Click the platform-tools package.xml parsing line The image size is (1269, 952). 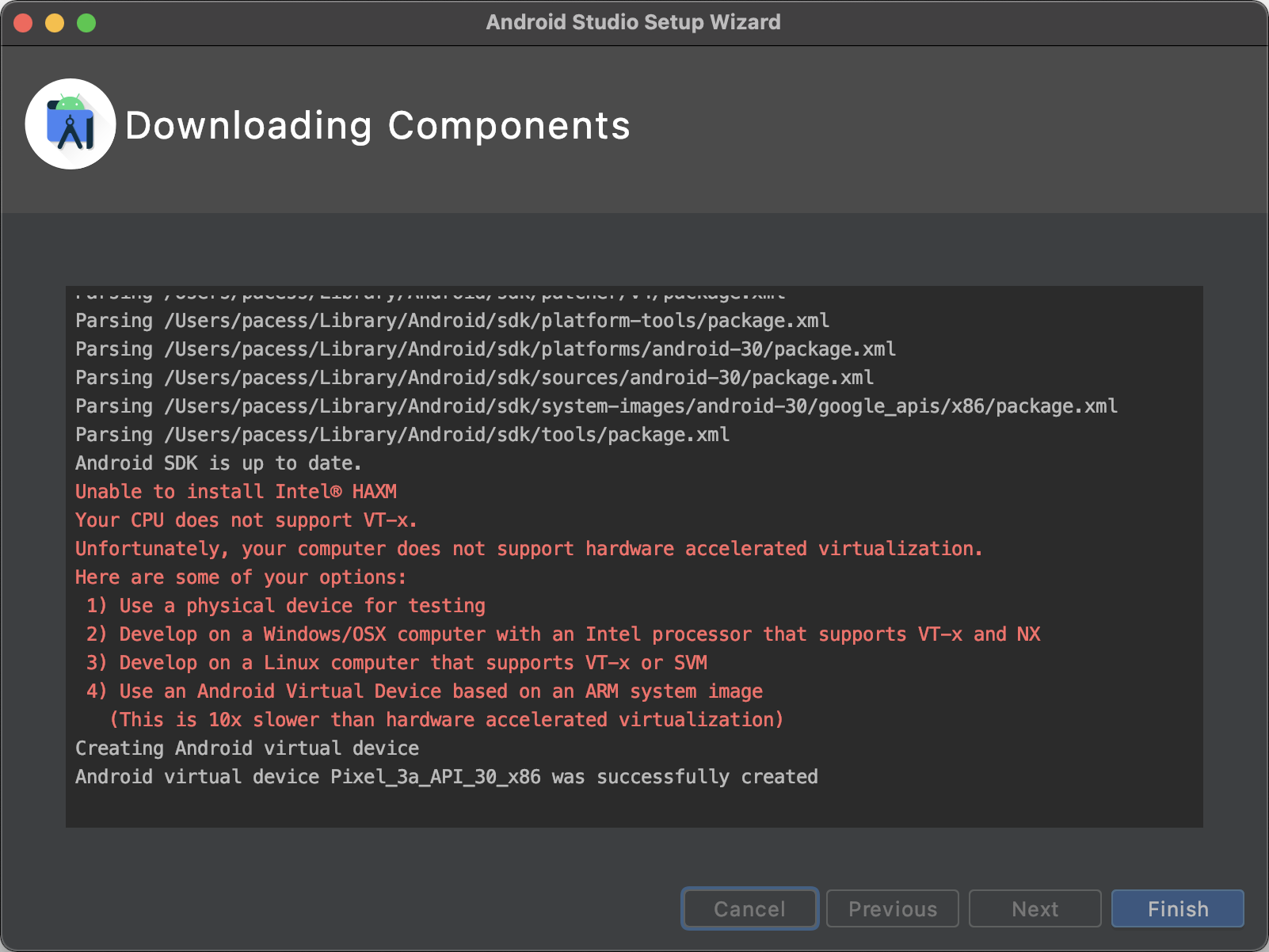coord(452,320)
